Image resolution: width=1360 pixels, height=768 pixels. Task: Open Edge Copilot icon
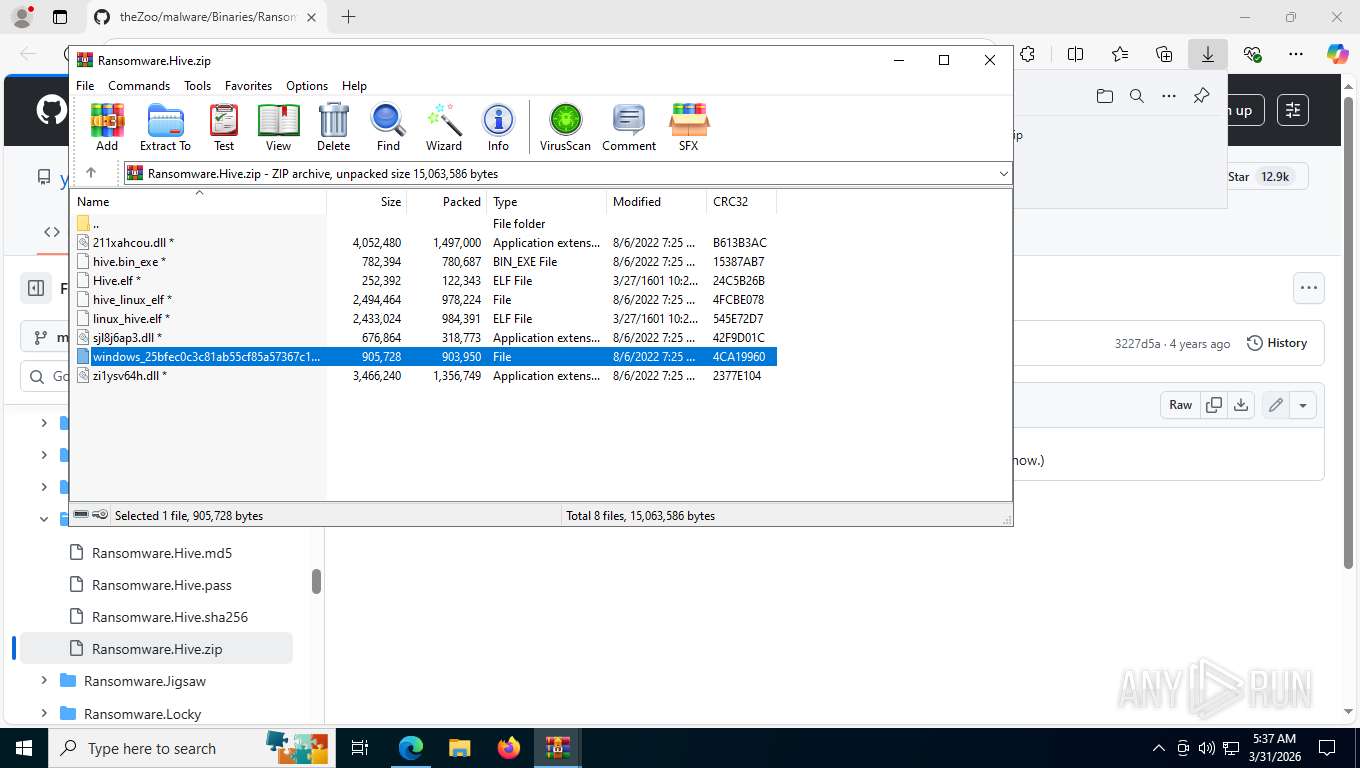point(1337,54)
